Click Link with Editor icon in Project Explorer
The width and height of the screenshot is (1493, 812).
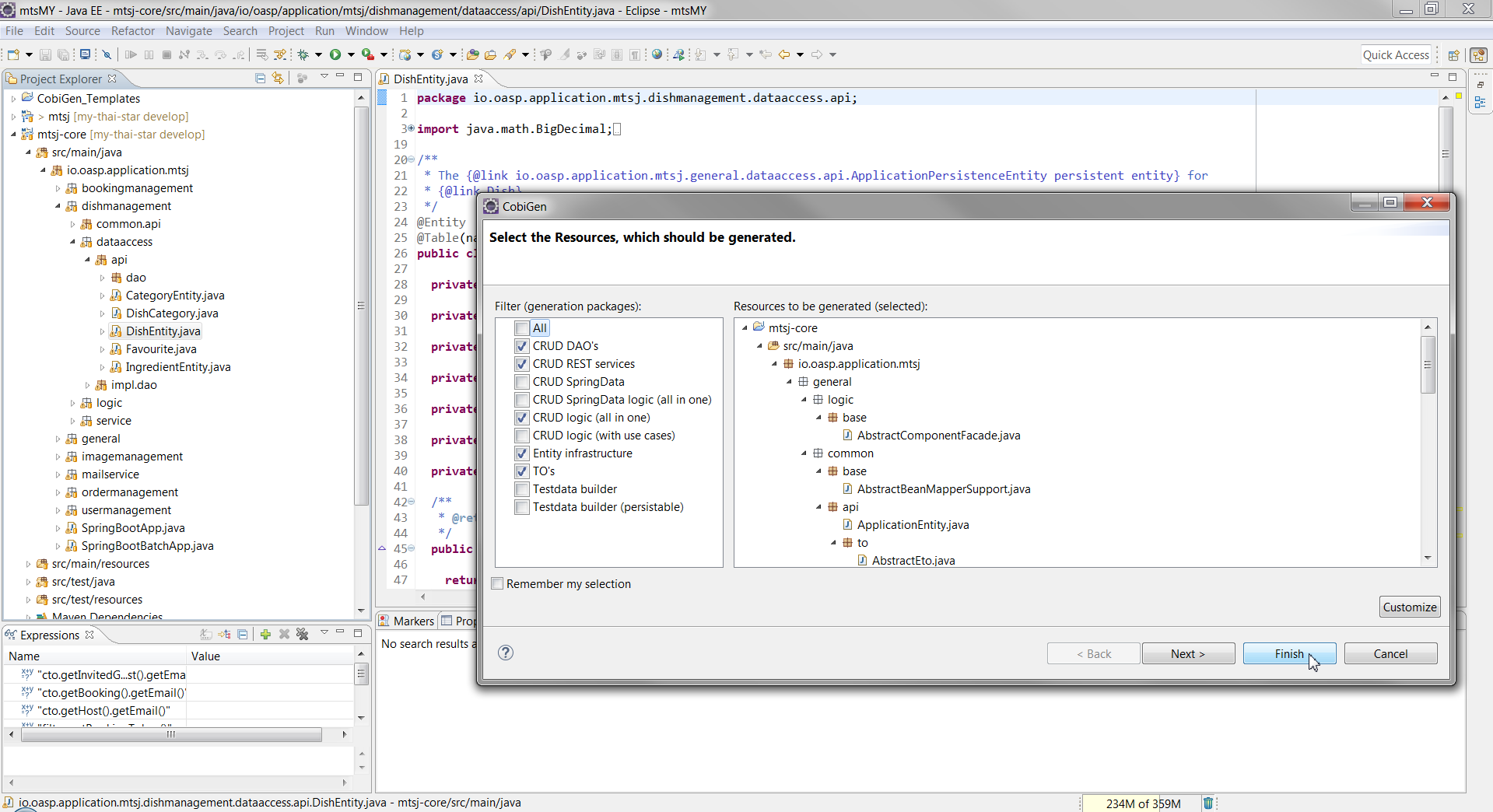tap(278, 78)
